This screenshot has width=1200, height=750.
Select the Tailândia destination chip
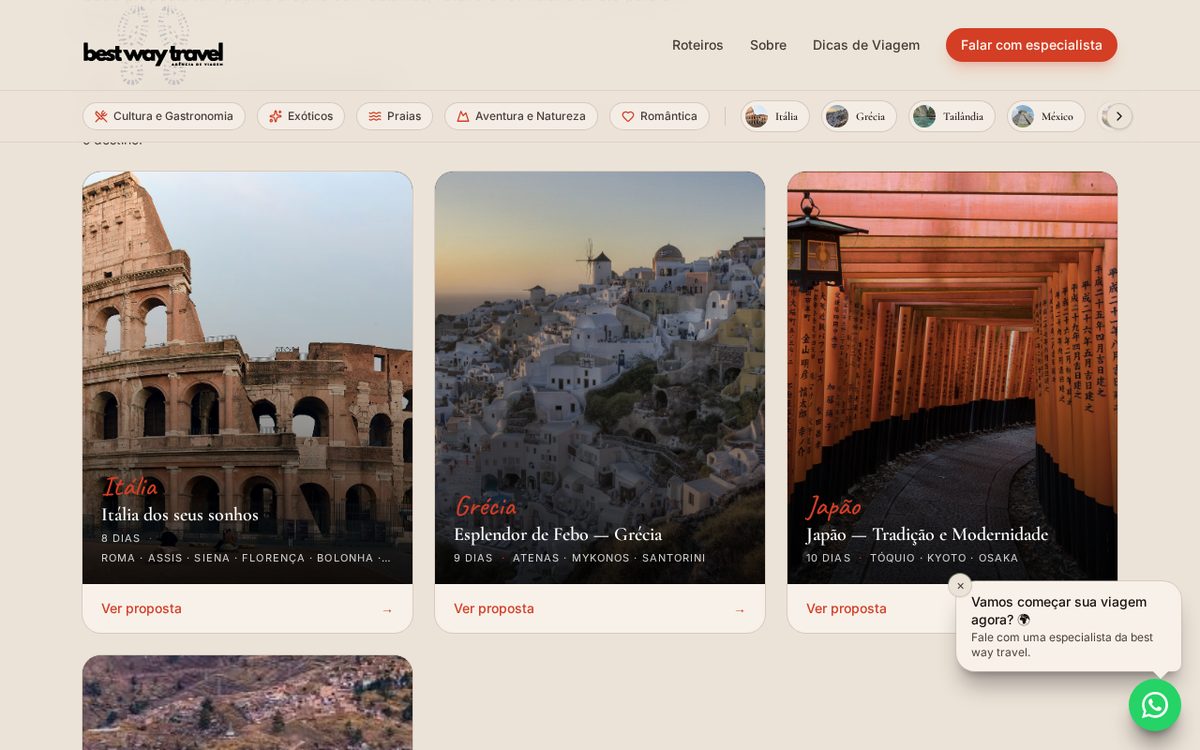click(951, 116)
